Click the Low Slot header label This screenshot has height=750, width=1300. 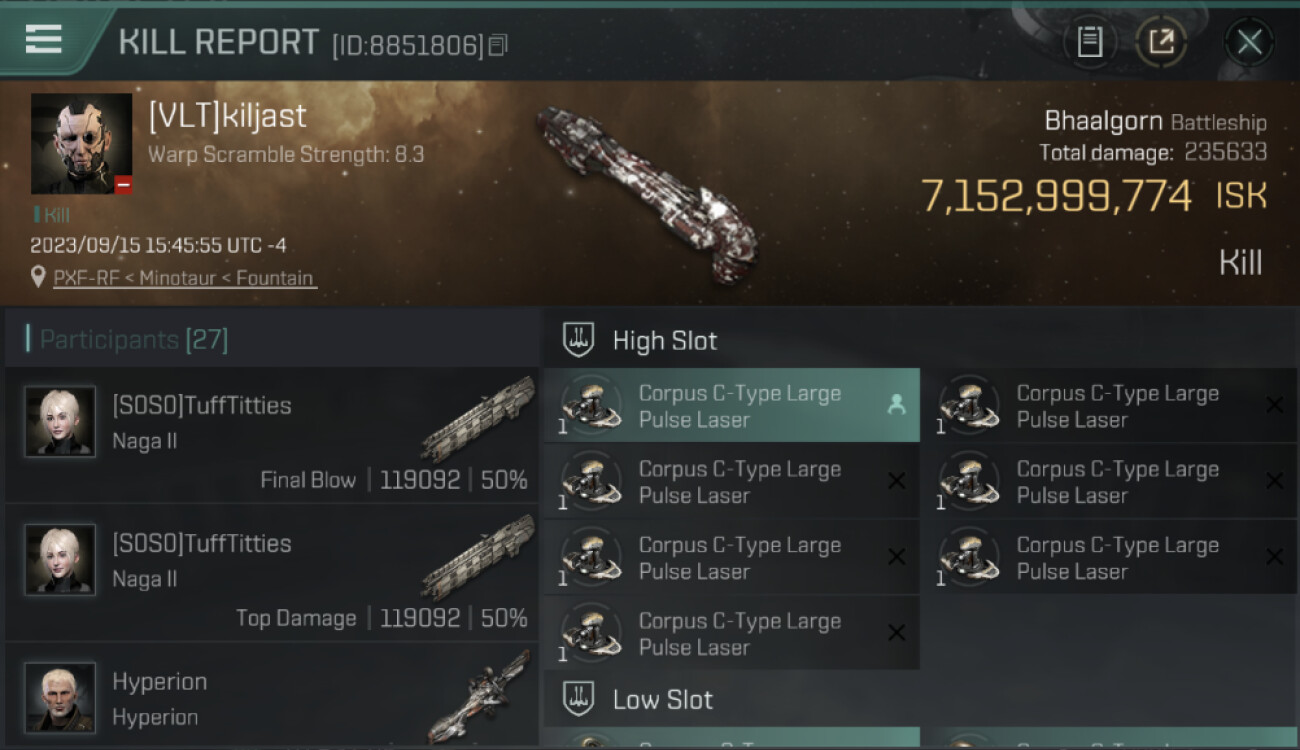click(x=662, y=699)
